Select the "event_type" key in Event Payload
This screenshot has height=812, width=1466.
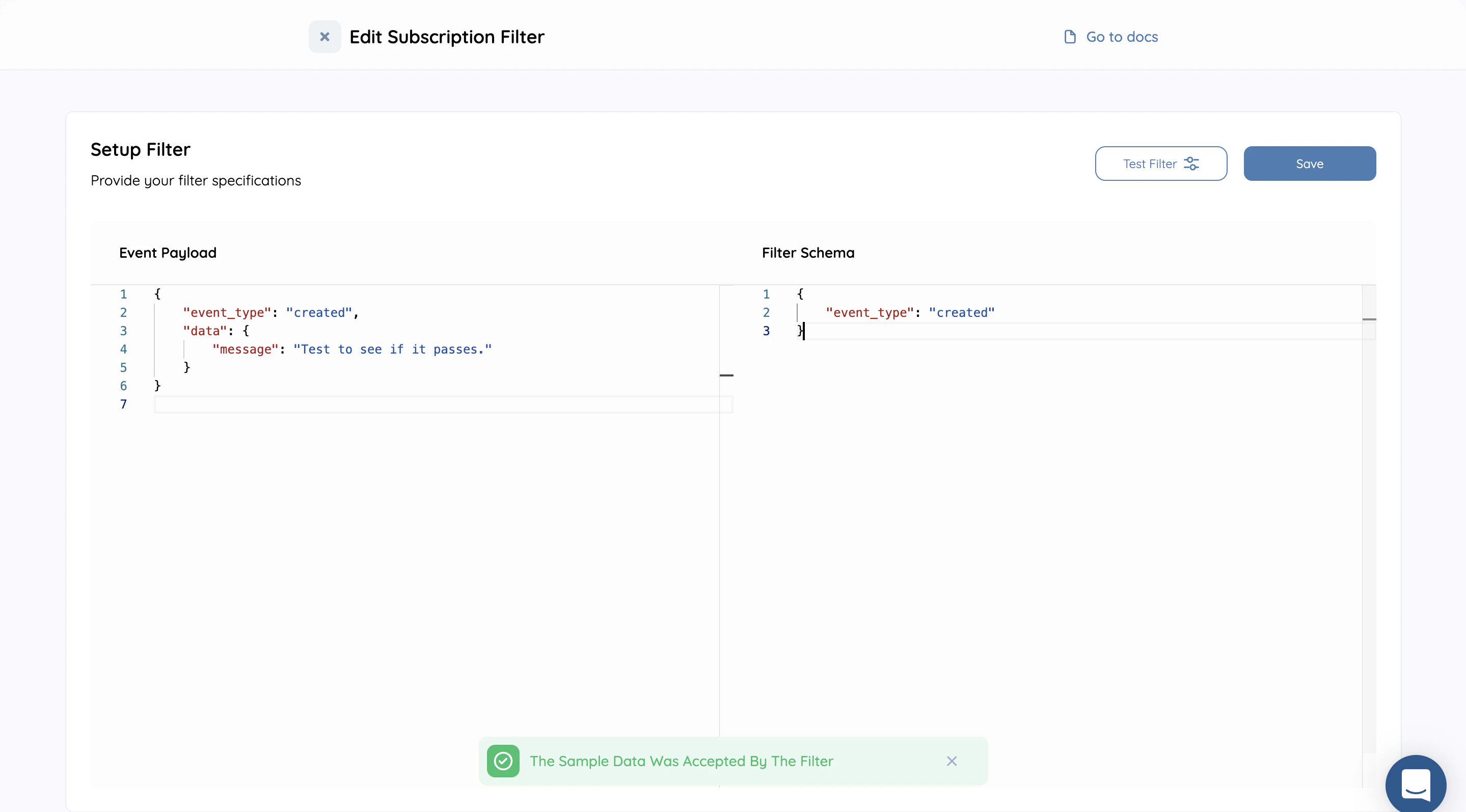tap(226, 312)
